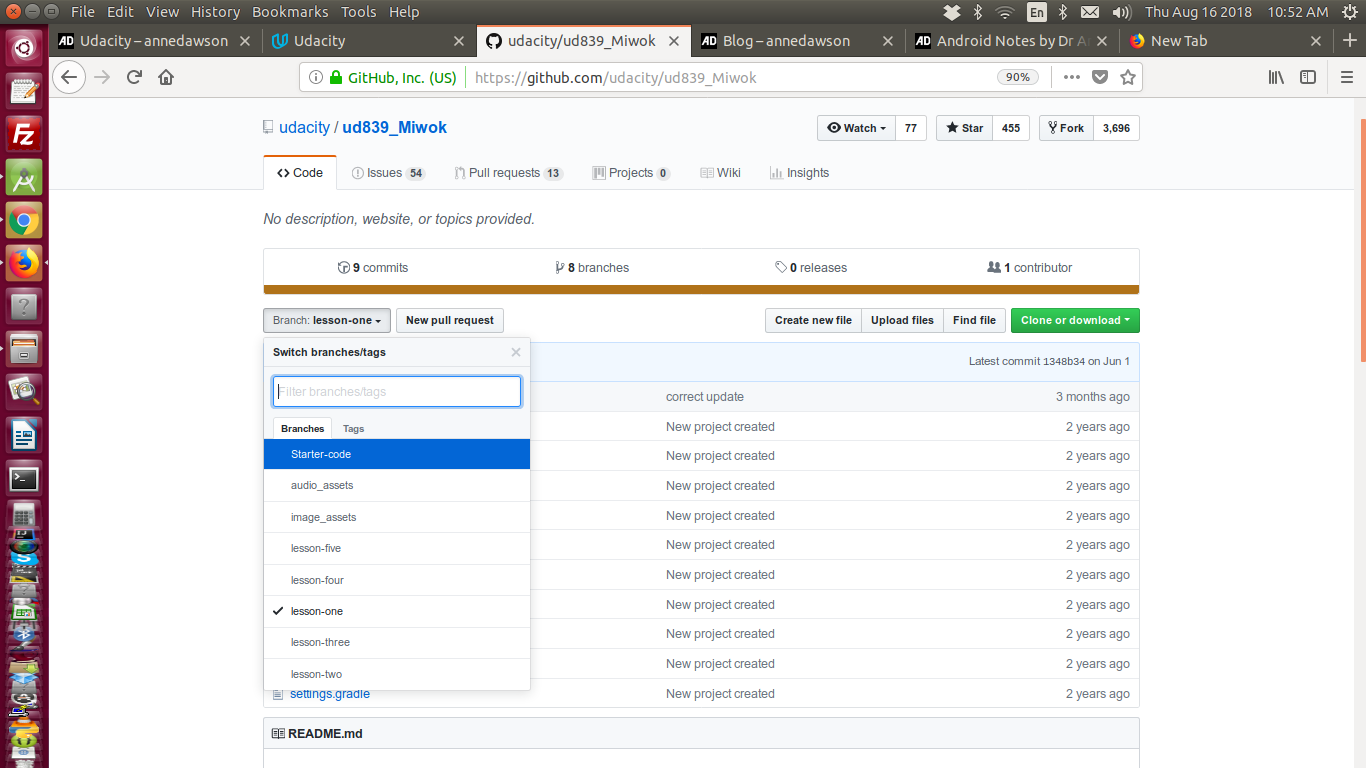This screenshot has height=768, width=1366.
Task: Open the Projects tab
Action: [630, 173]
